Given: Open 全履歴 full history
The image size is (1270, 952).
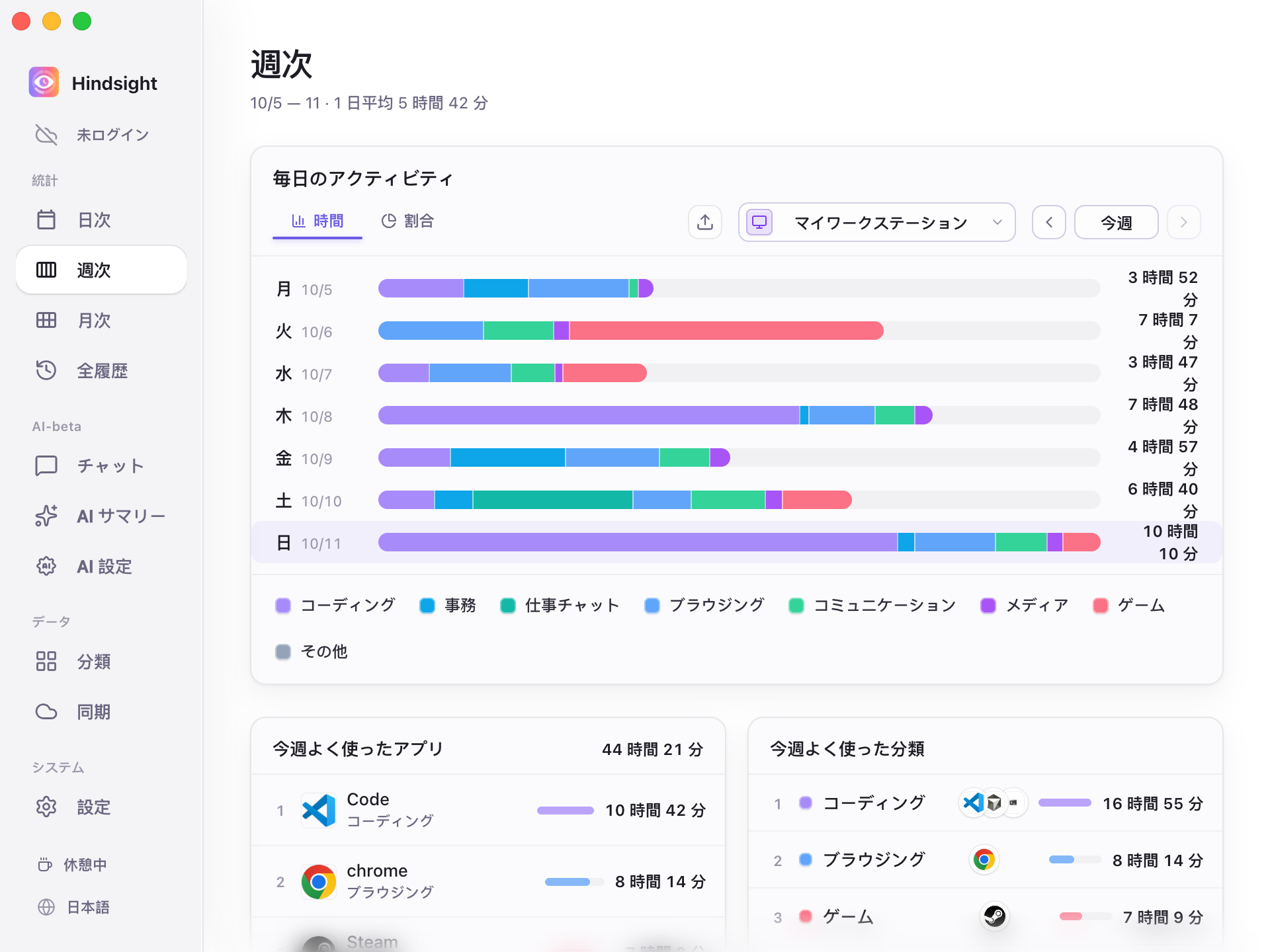Looking at the screenshot, I should pyautogui.click(x=101, y=371).
